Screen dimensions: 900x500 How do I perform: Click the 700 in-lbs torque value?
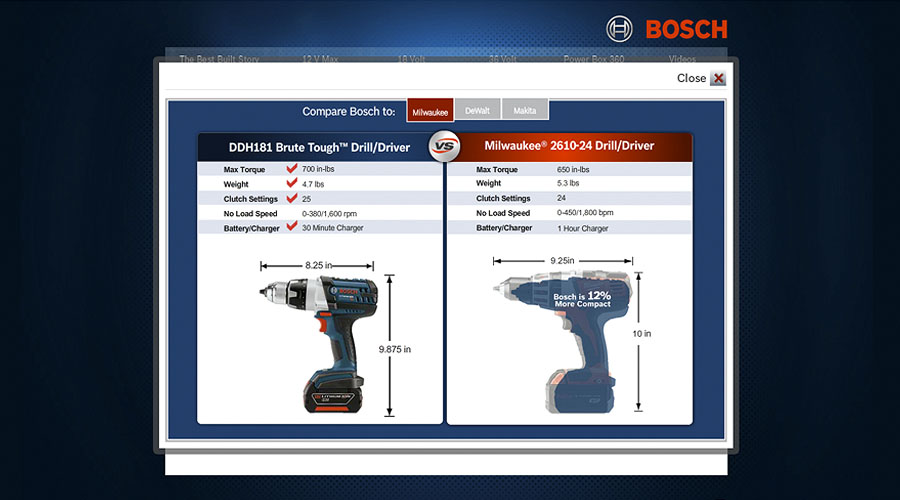[x=318, y=169]
